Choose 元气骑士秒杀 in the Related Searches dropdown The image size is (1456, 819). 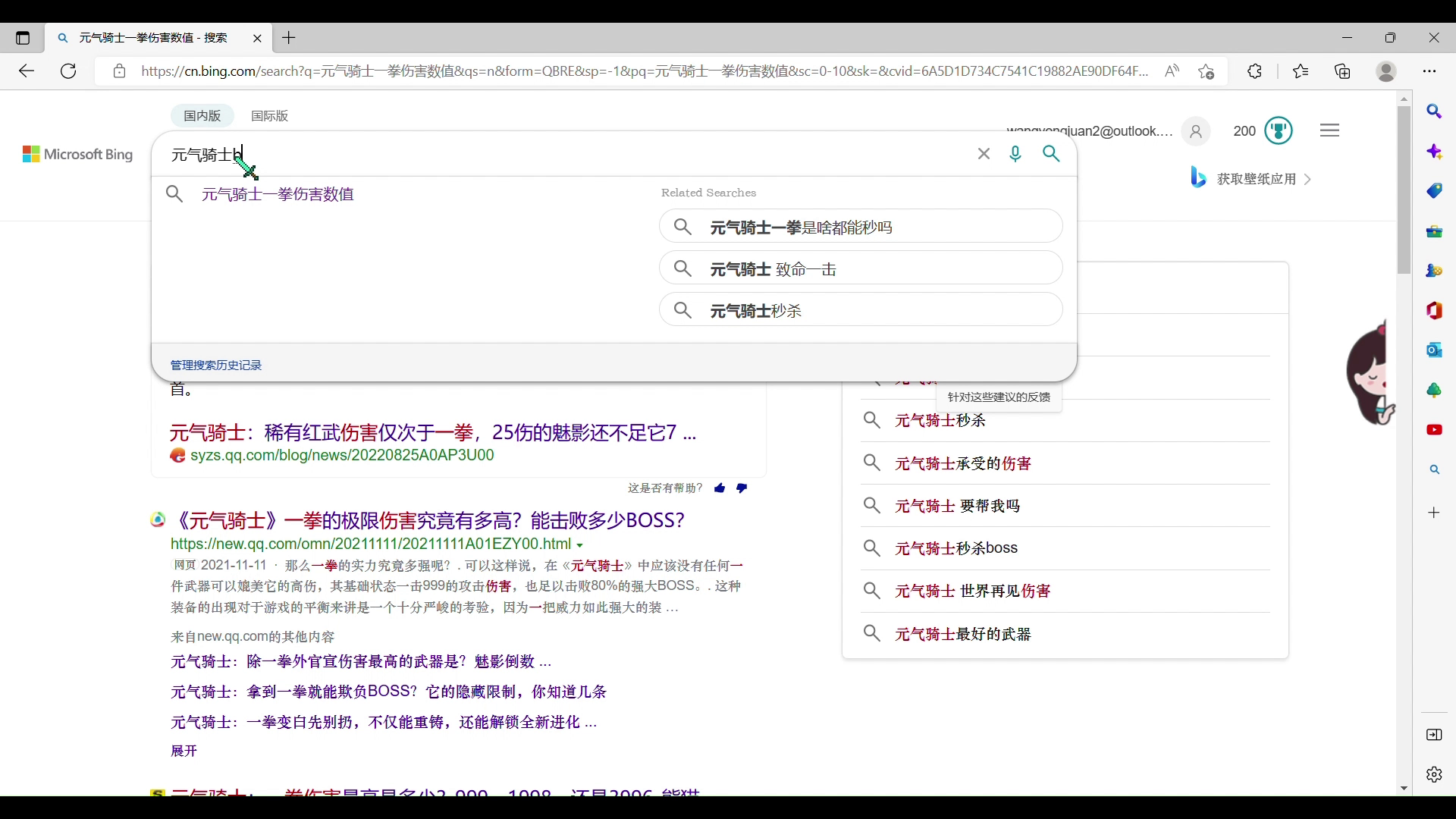(x=861, y=309)
